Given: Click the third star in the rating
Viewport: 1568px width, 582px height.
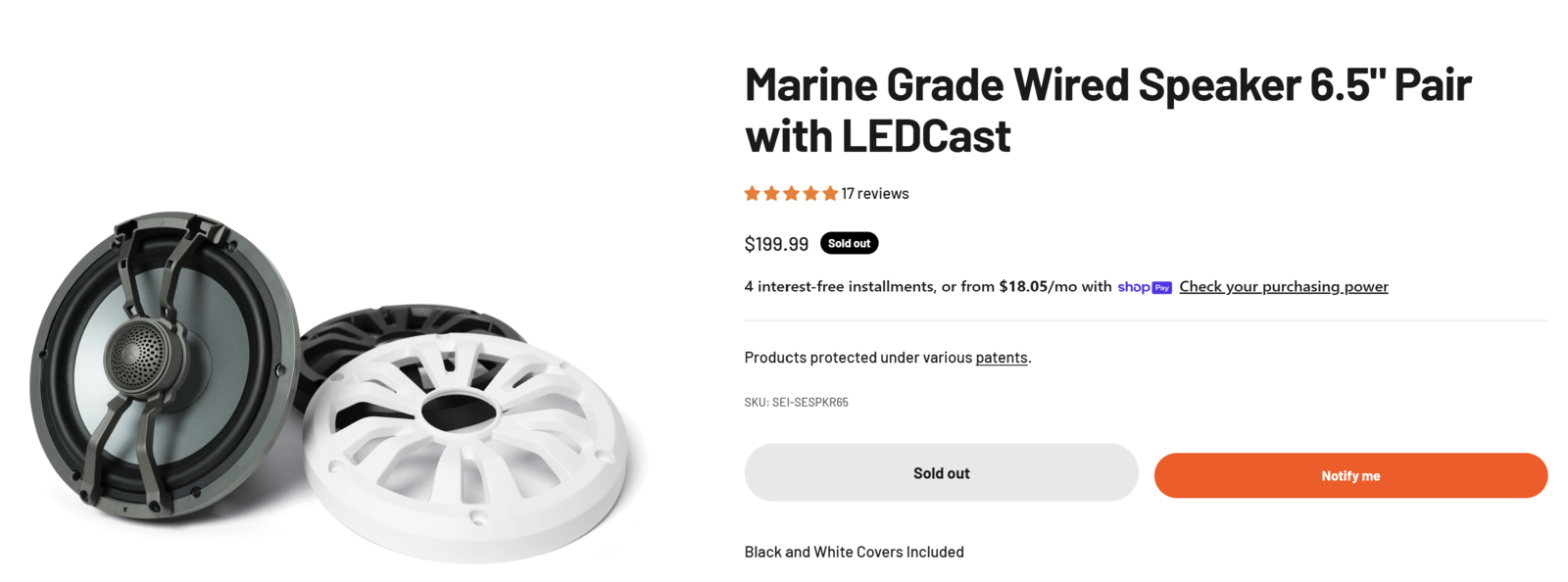Looking at the screenshot, I should [790, 193].
